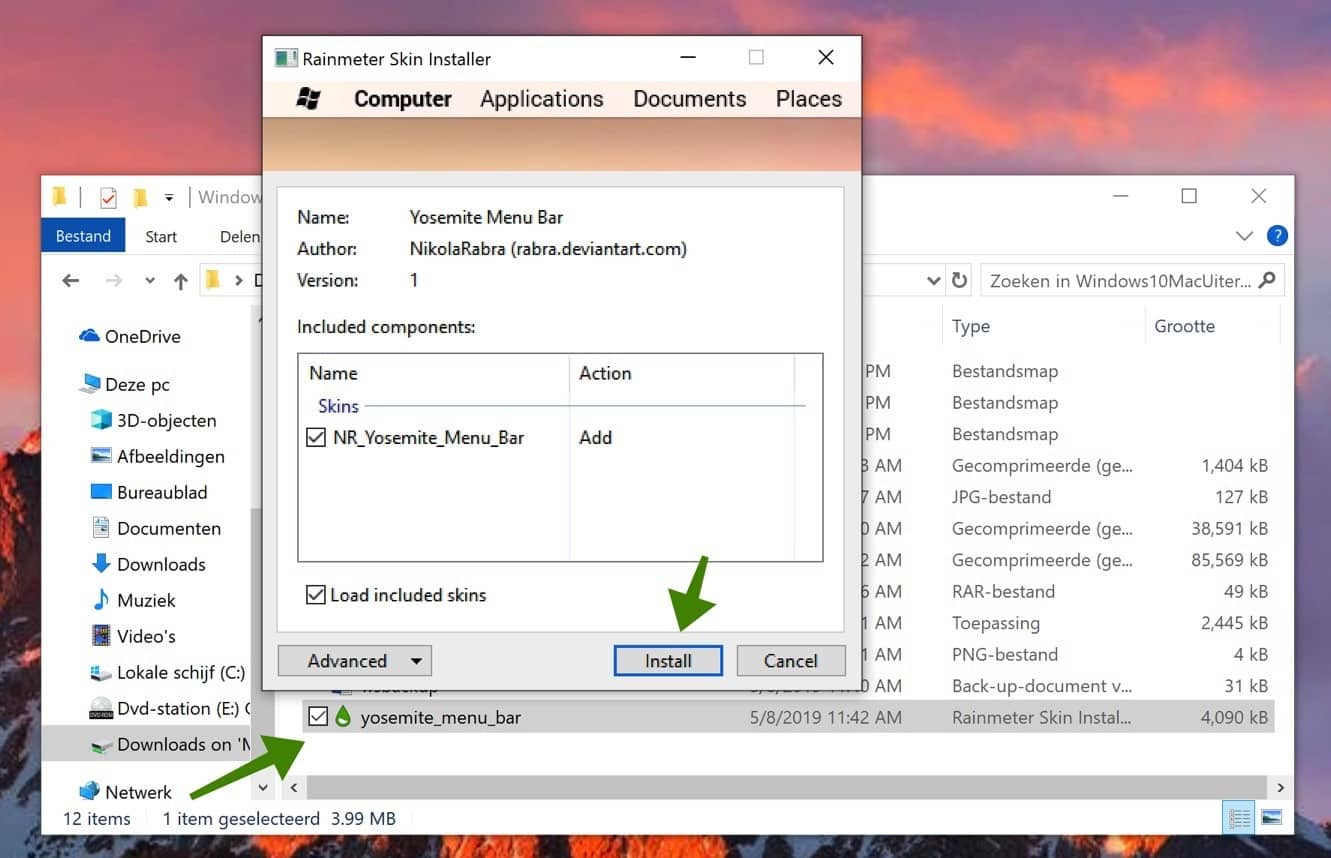Switch to large thumbnails view icon in status bar

click(1271, 818)
